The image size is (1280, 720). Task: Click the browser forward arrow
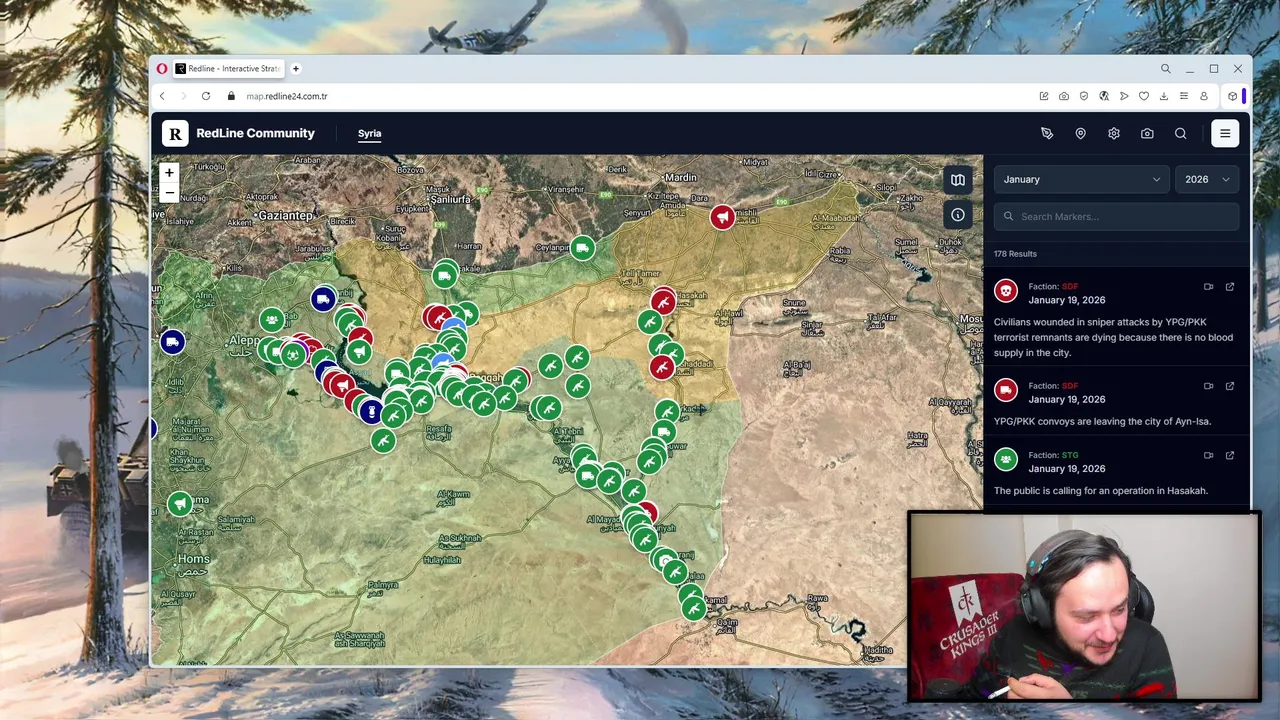point(184,96)
